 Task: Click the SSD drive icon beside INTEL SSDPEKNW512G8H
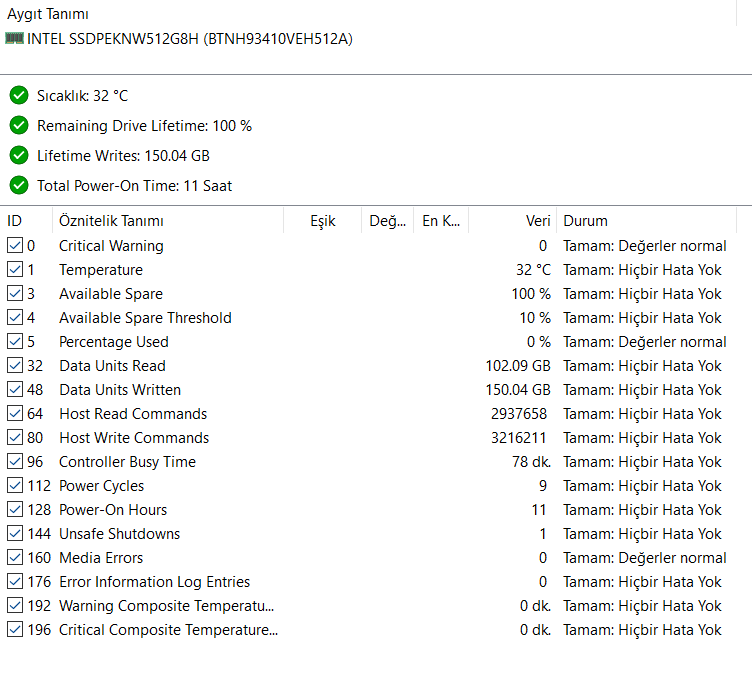[14, 38]
